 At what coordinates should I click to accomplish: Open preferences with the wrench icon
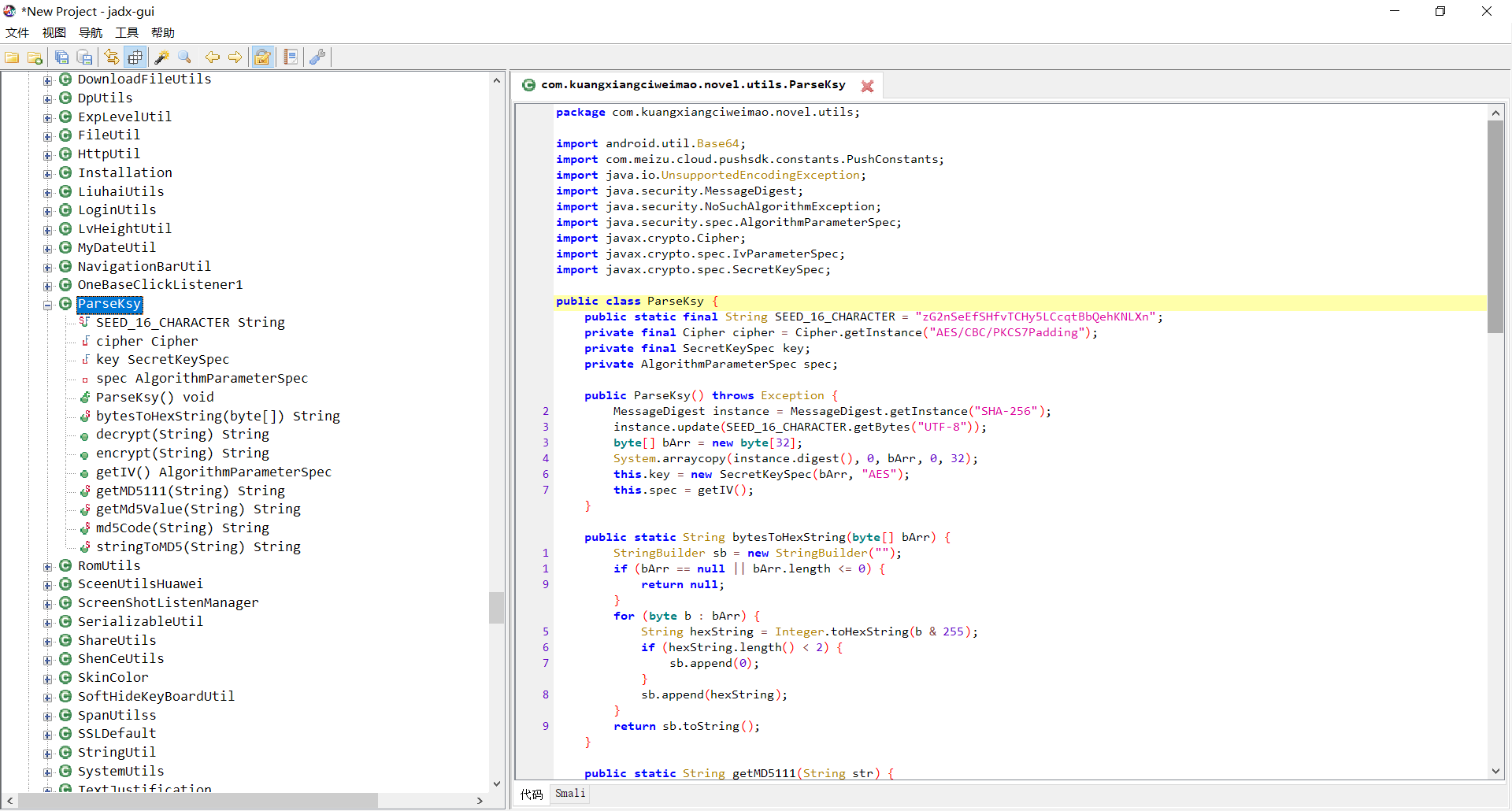tap(317, 57)
